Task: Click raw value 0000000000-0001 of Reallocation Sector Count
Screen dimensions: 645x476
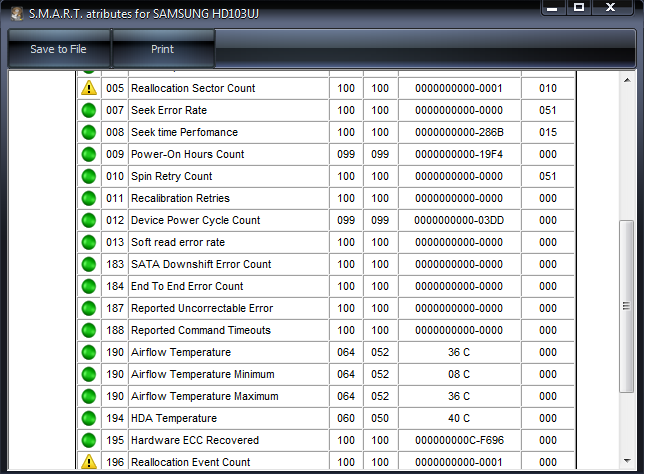Action: pyautogui.click(x=459, y=88)
